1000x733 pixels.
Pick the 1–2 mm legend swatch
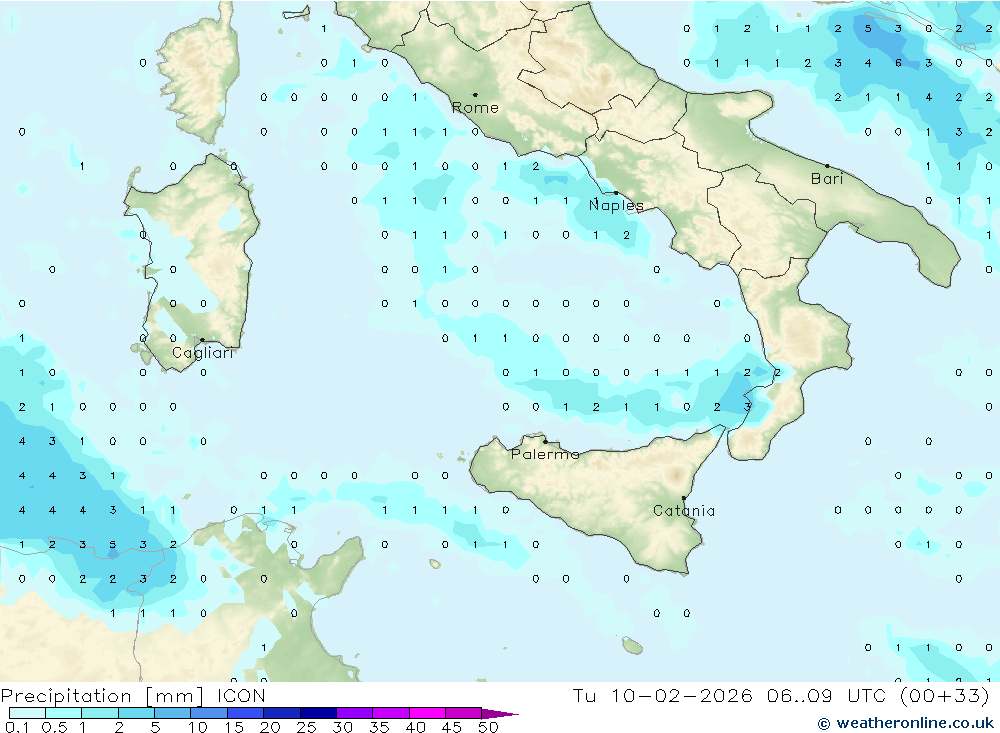tap(99, 713)
